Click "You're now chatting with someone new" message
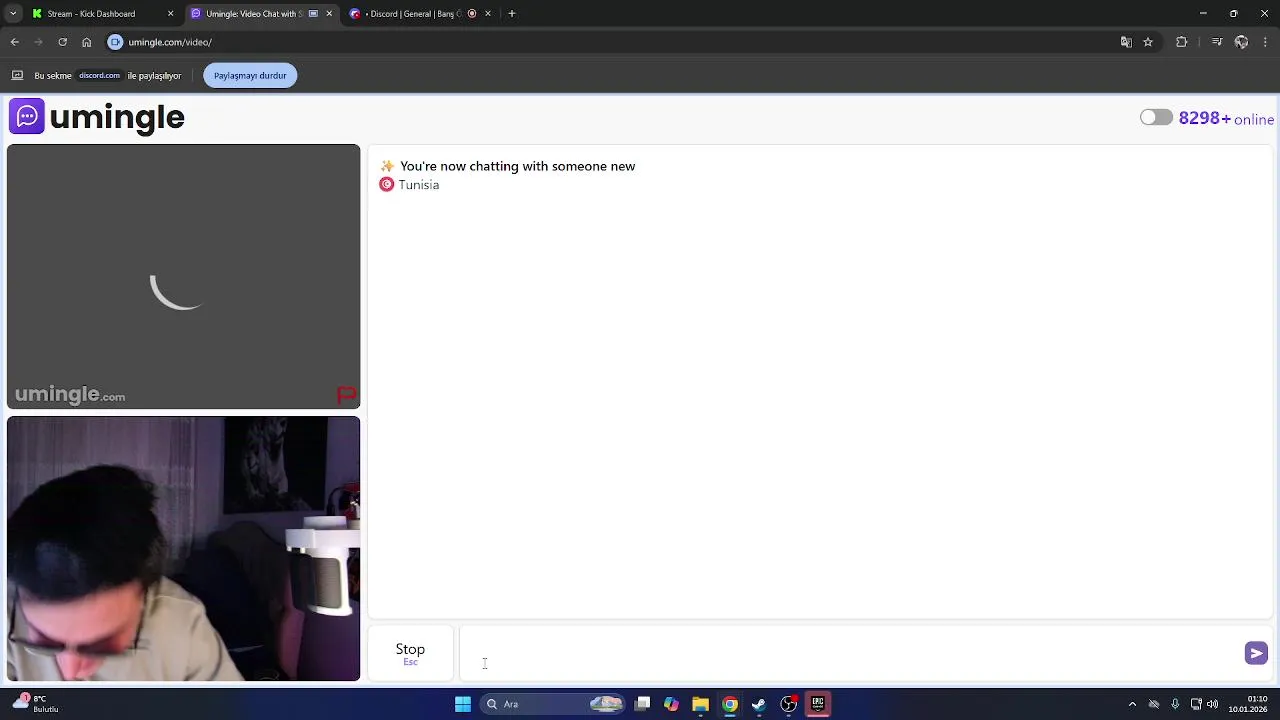Viewport: 1280px width, 720px height. (x=517, y=166)
